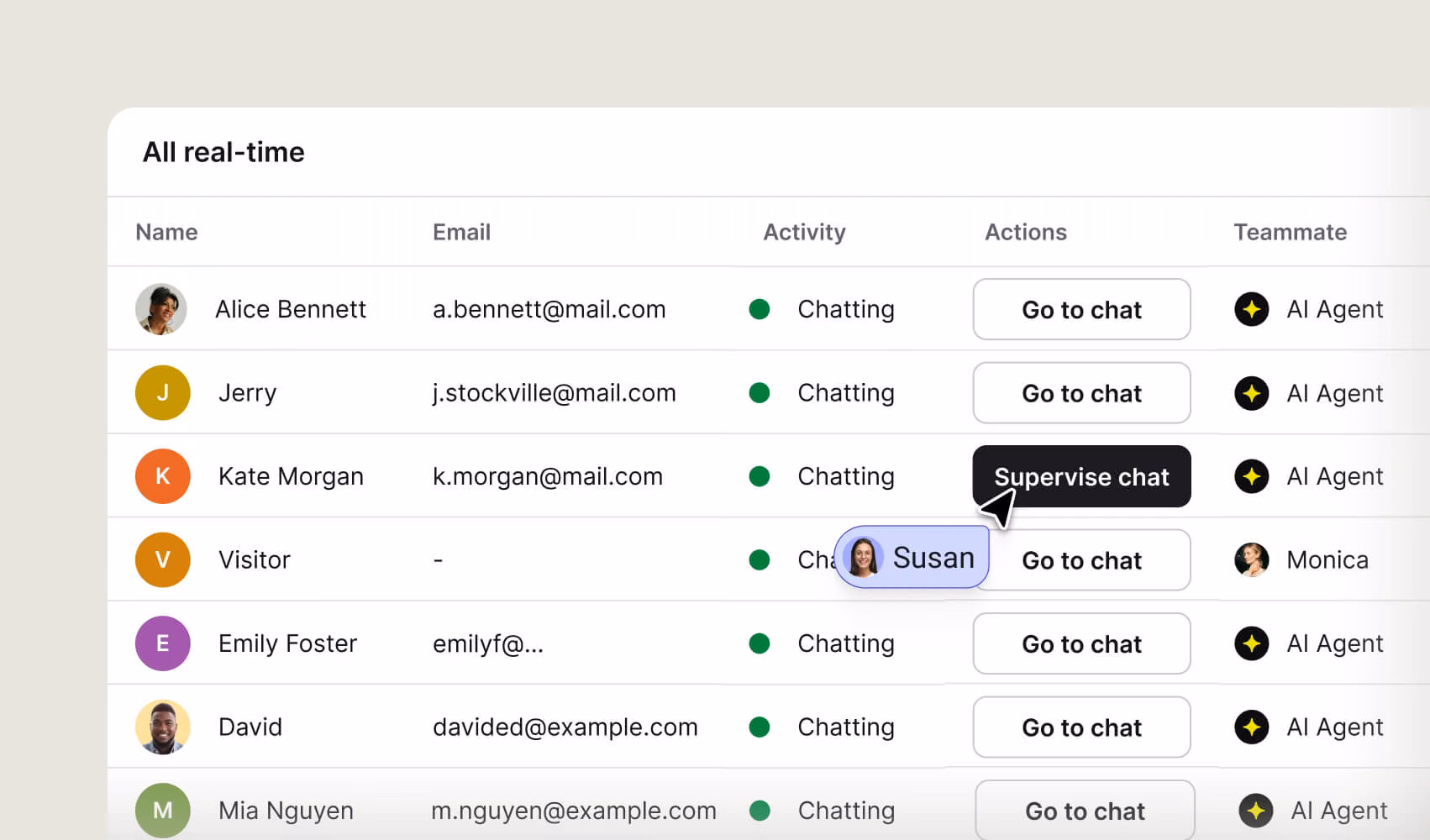Click the Name column header
The height and width of the screenshot is (840, 1430).
166,232
